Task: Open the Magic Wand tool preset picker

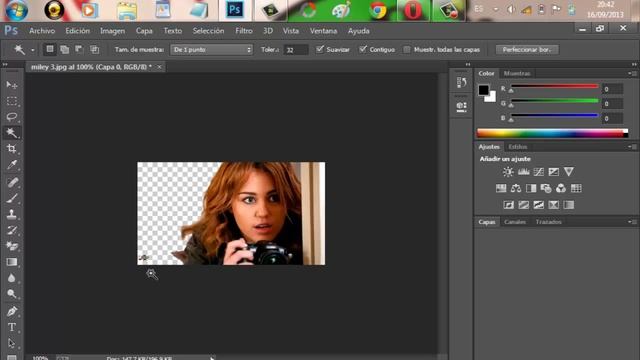Action: tap(33, 50)
